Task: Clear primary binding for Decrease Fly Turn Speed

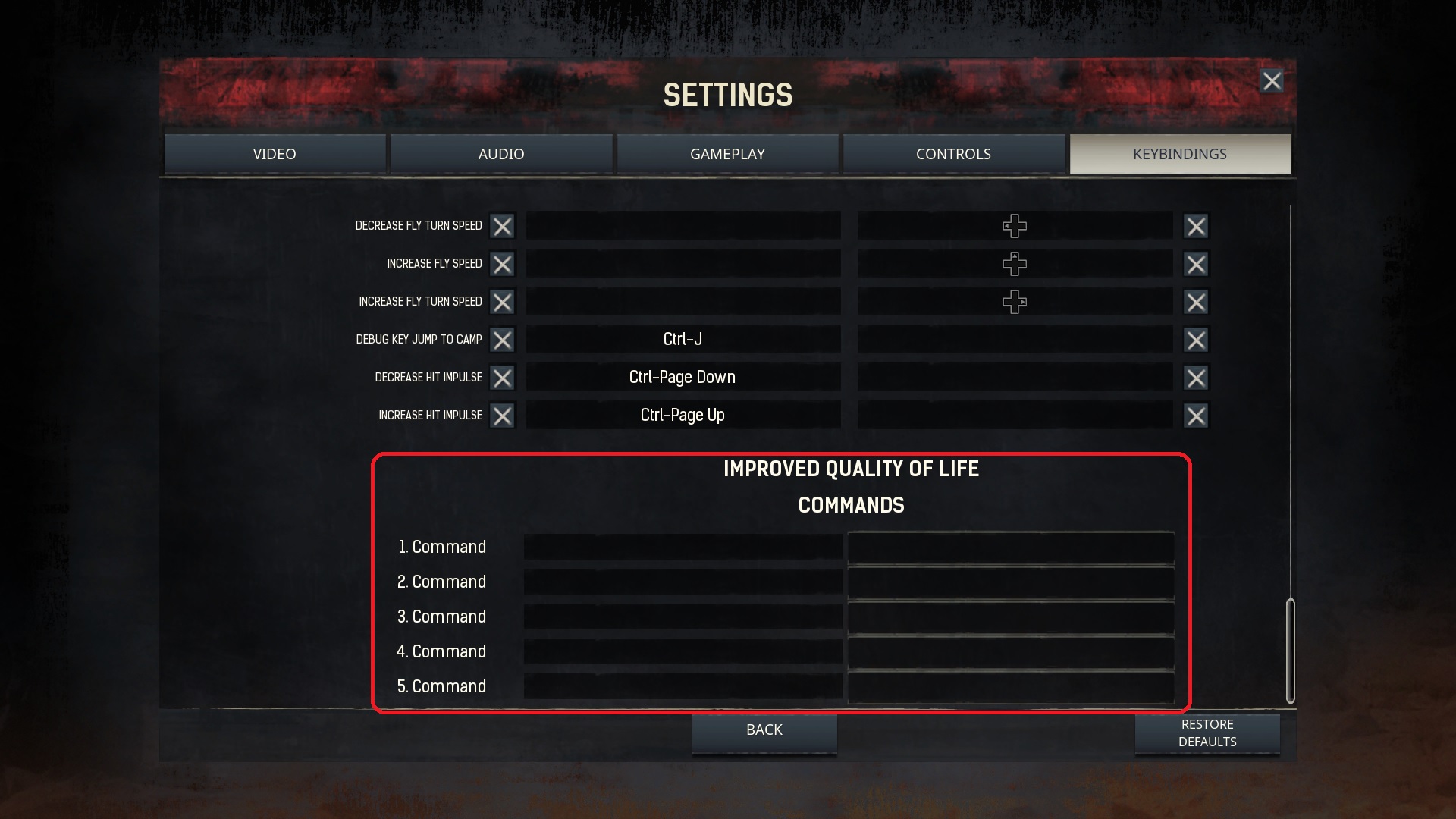Action: point(502,226)
